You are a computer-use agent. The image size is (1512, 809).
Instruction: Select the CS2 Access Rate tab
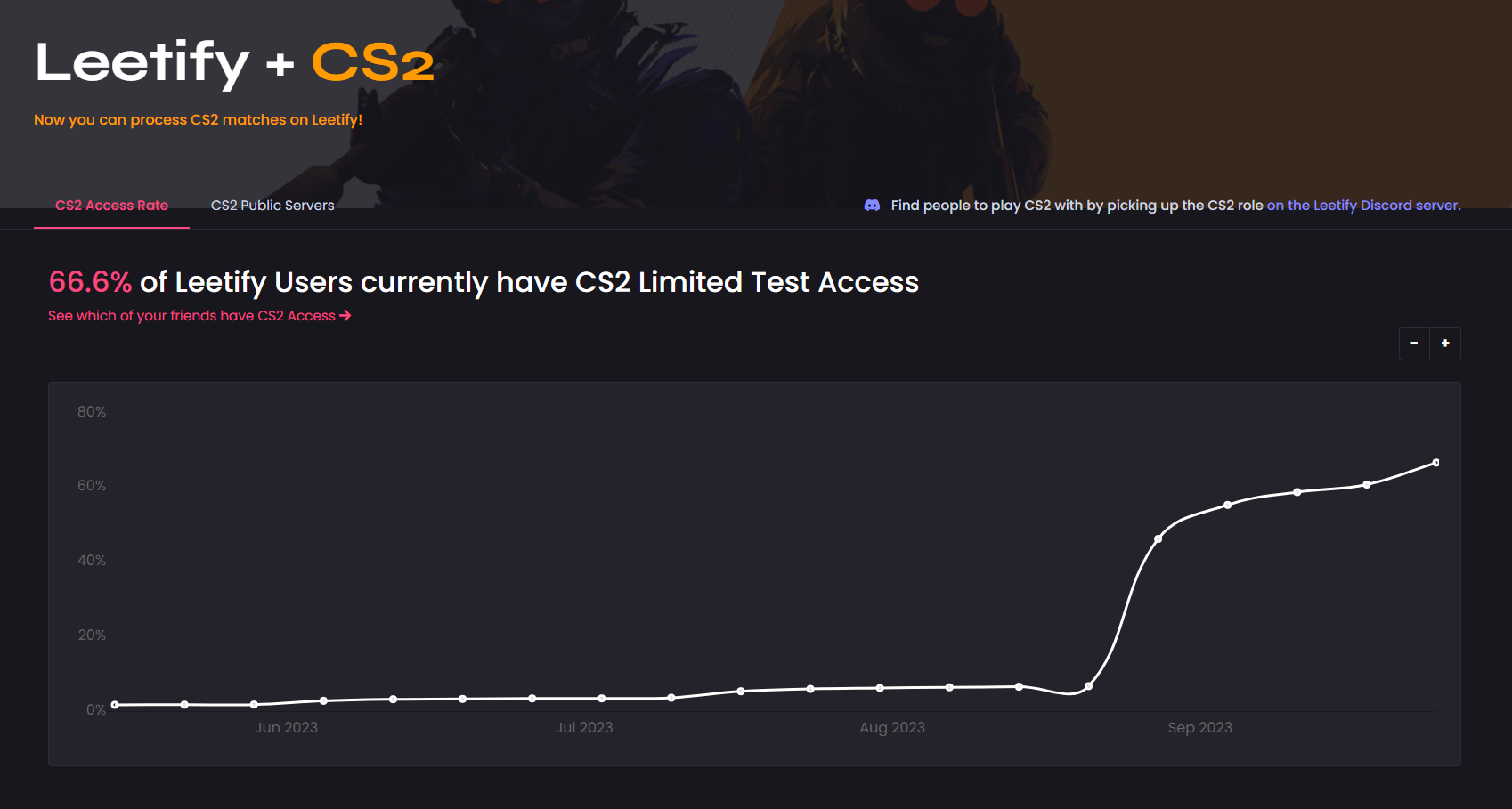pyautogui.click(x=111, y=205)
